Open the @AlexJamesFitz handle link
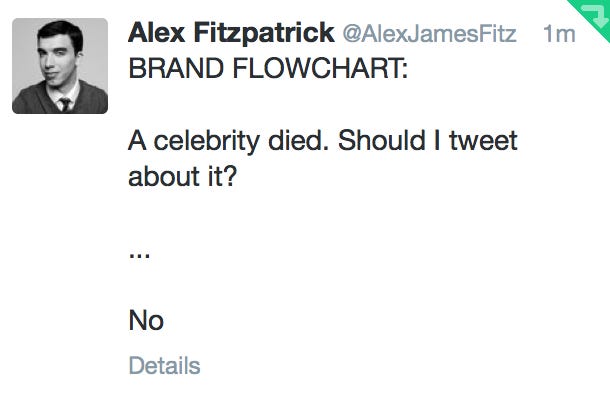Viewport: 610px width, 396px height. [x=429, y=34]
